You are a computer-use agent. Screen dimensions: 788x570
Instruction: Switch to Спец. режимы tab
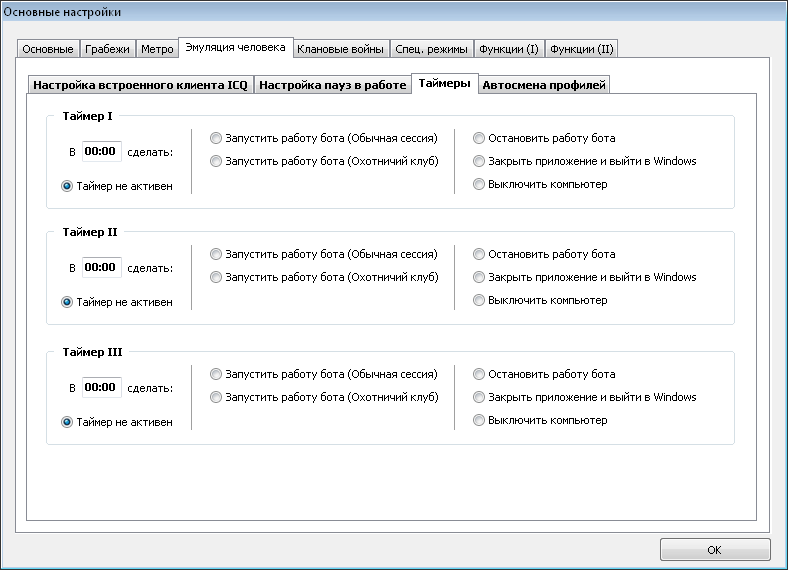tap(431, 49)
